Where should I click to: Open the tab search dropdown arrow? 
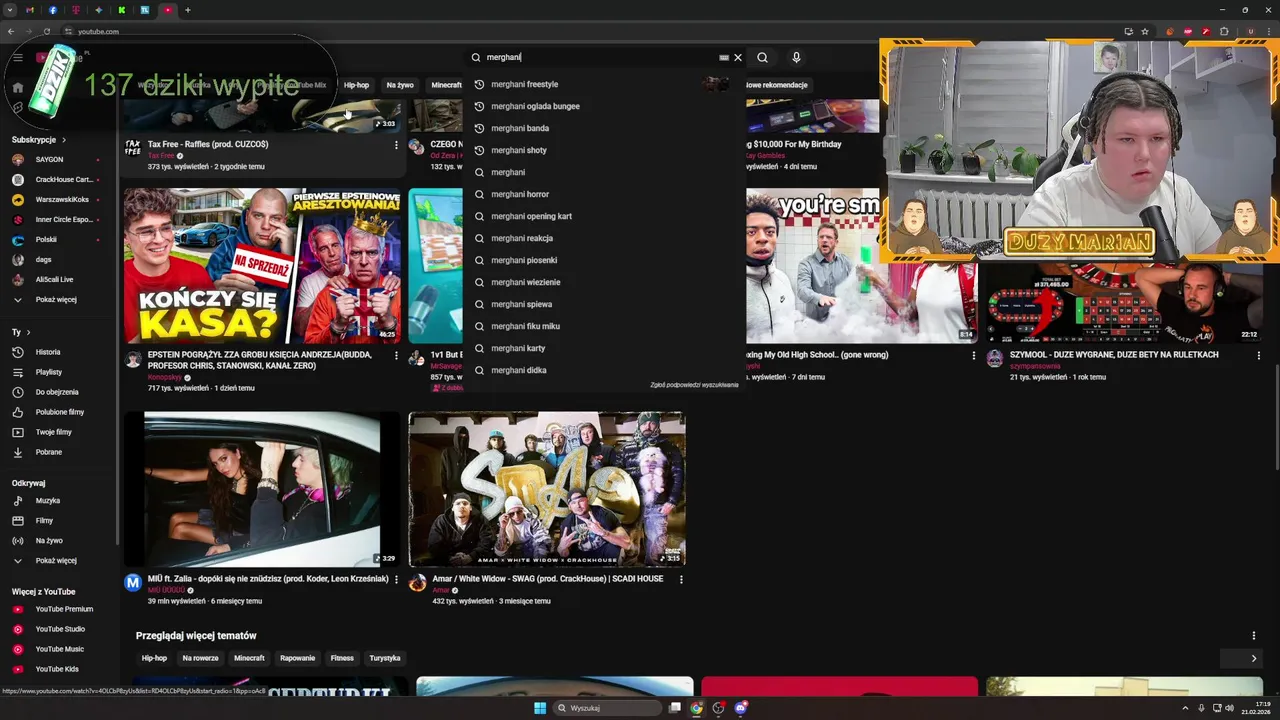(11, 10)
